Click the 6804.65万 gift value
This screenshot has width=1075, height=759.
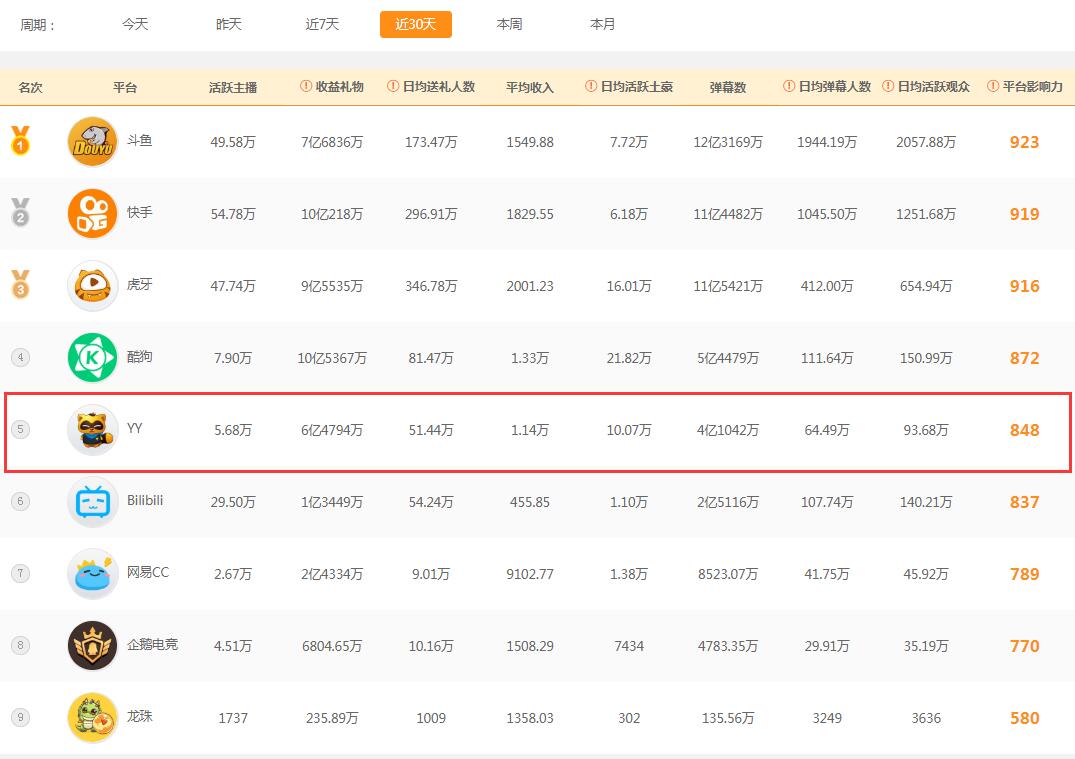[332, 646]
